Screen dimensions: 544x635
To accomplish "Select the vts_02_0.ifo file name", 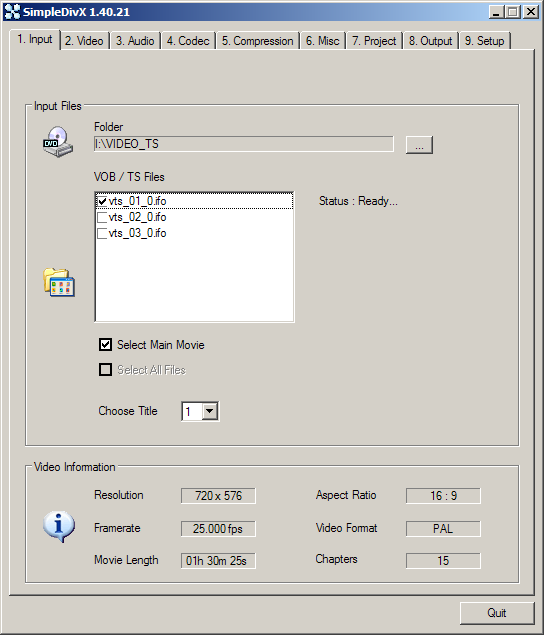I will point(137,217).
